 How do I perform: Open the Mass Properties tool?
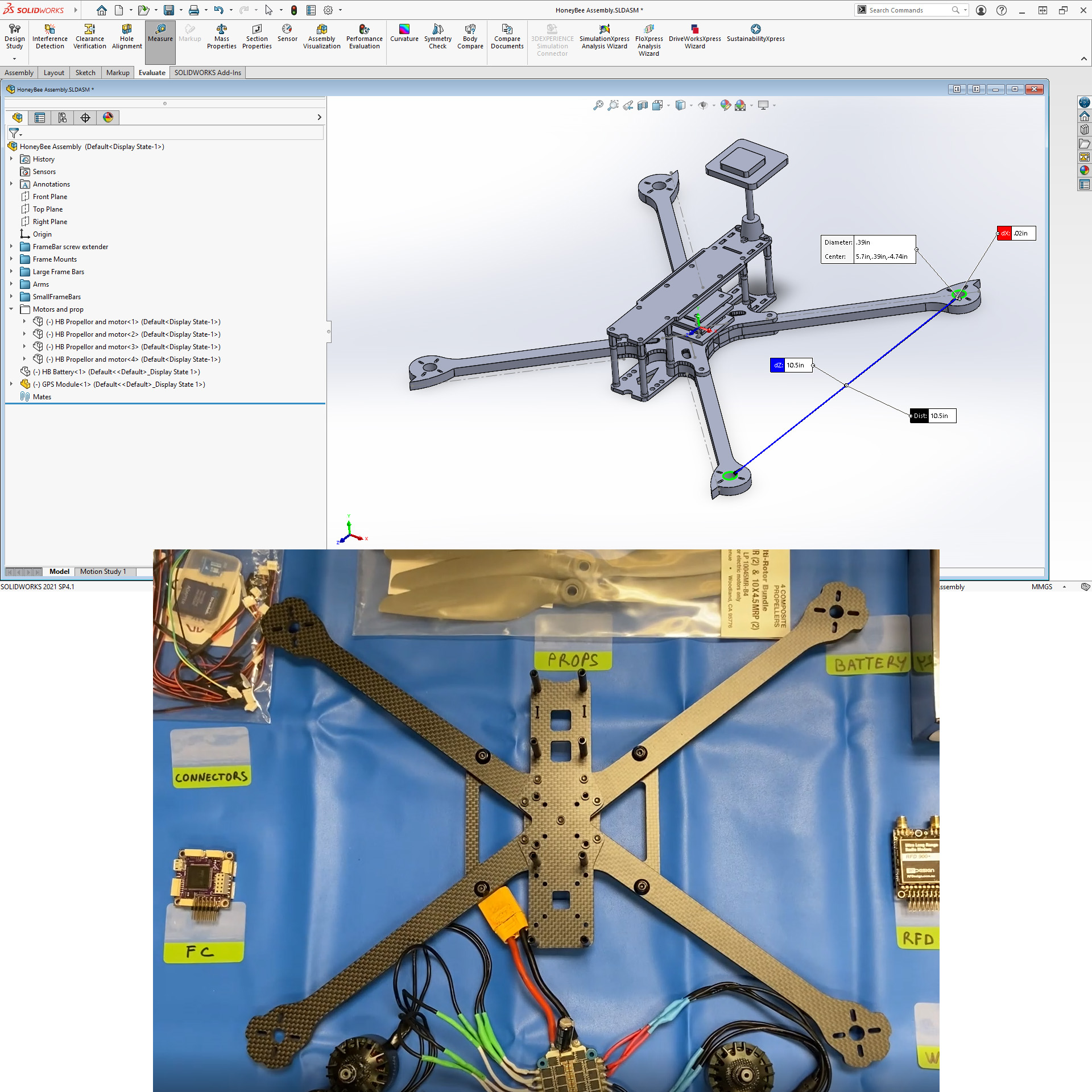point(221,36)
